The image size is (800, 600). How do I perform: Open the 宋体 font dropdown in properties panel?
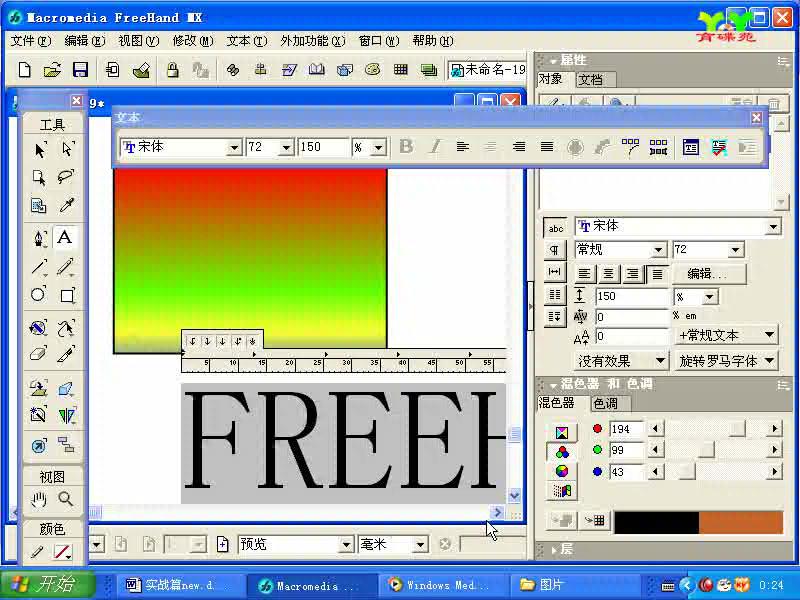[x=773, y=227]
